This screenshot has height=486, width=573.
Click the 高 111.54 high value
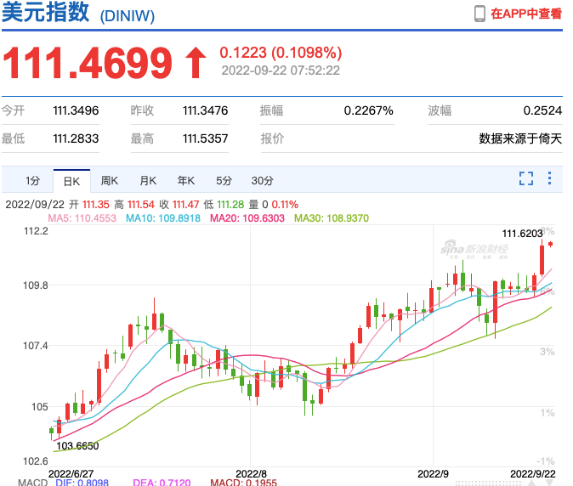point(134,204)
